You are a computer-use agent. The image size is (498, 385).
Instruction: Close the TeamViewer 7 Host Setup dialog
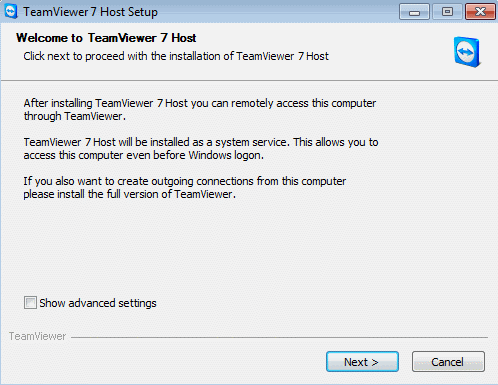tap(480, 12)
